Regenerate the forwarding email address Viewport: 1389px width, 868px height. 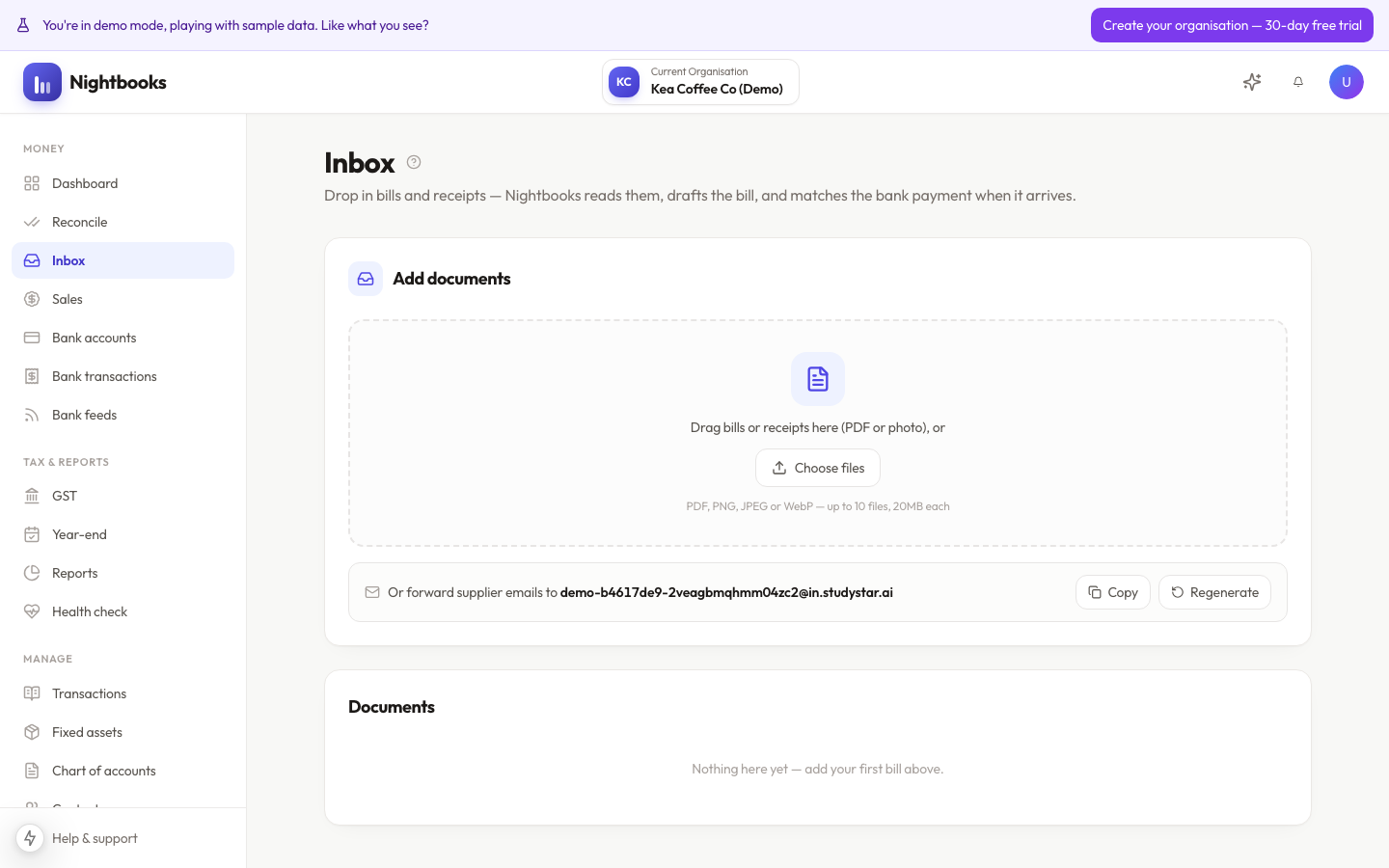(x=1214, y=592)
